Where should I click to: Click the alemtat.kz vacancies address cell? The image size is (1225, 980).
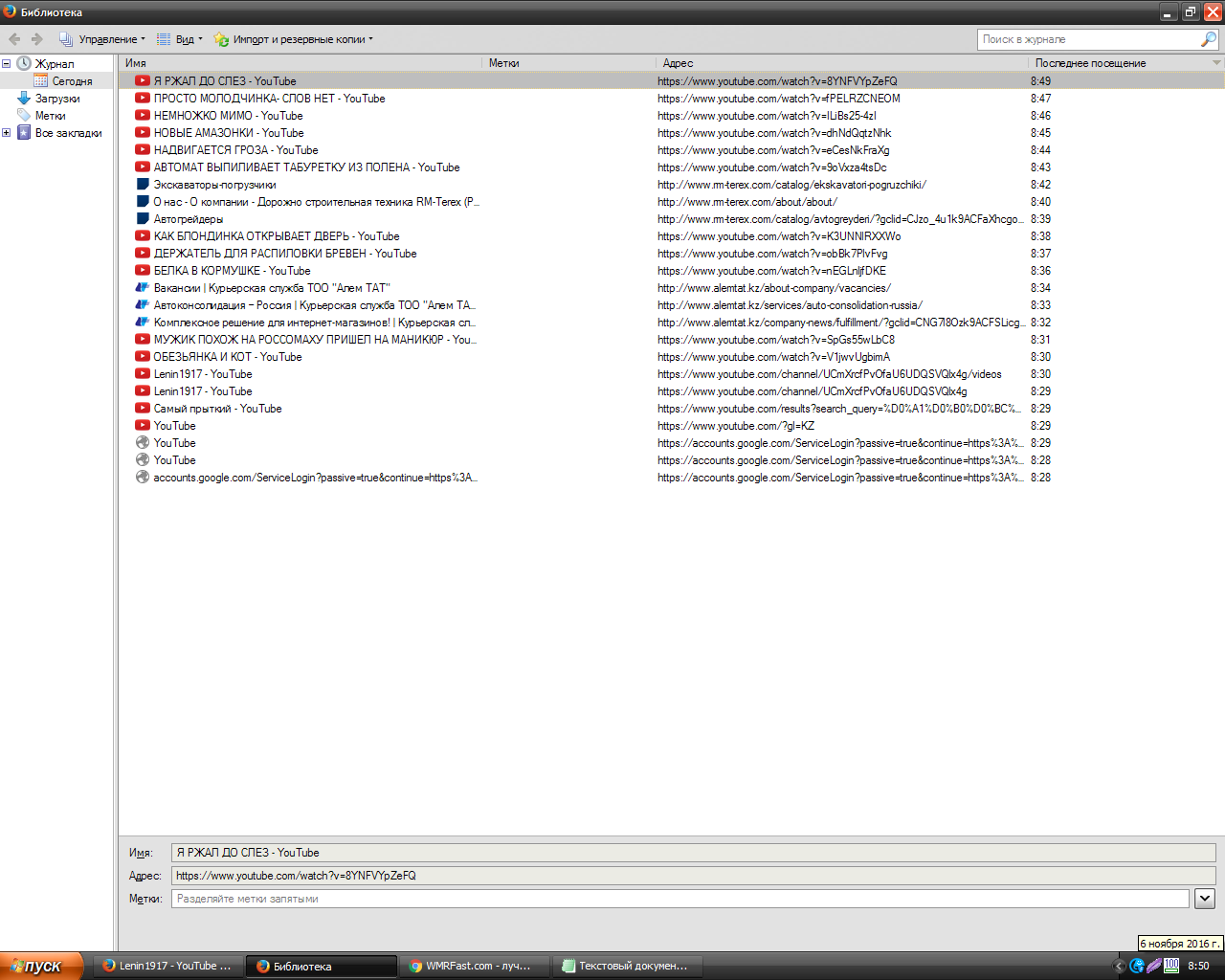[x=773, y=288]
